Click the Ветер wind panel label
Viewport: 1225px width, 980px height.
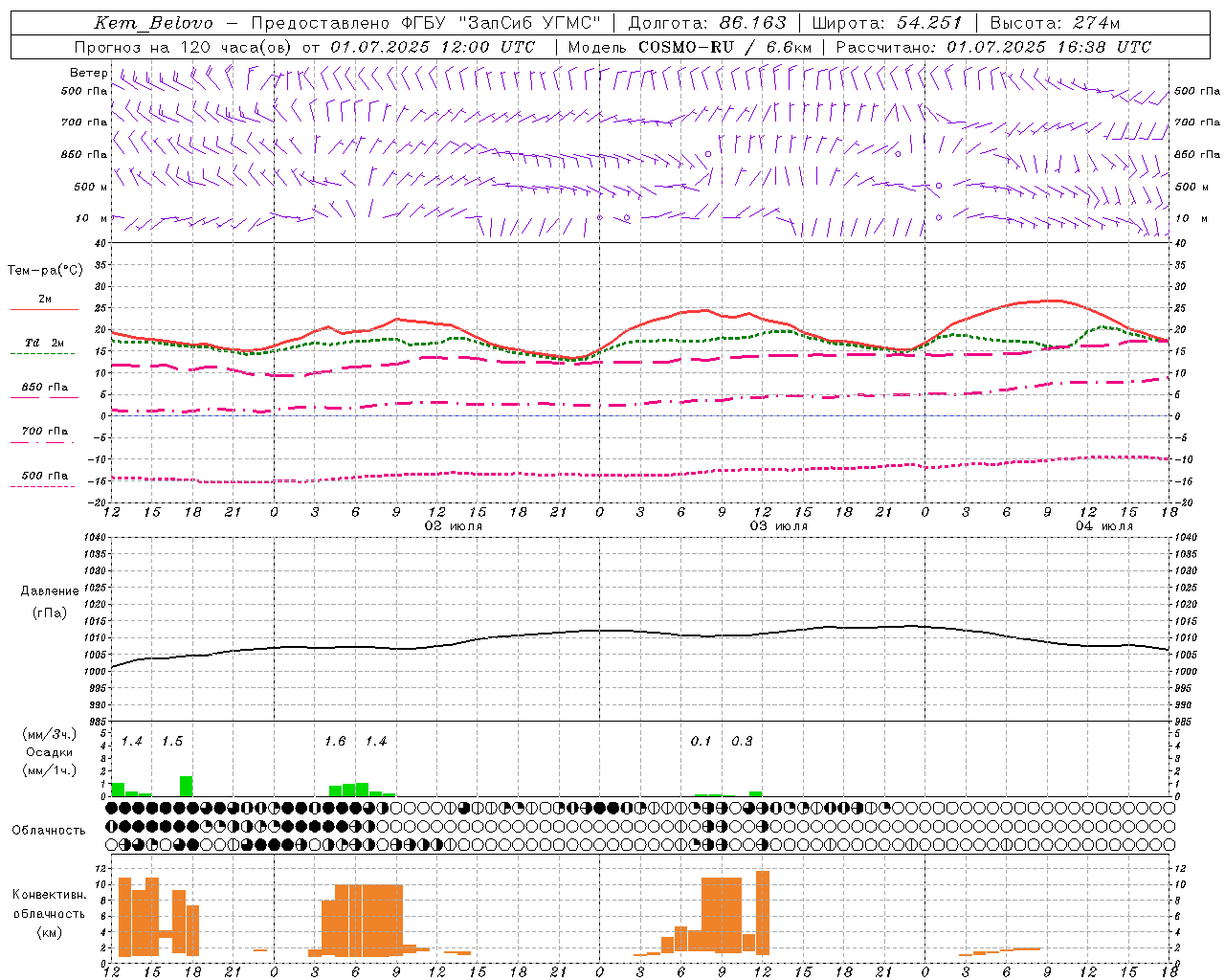click(89, 73)
